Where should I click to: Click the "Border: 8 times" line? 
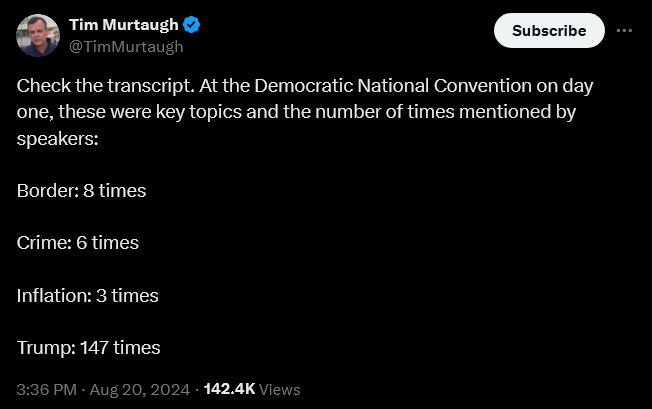[81, 190]
